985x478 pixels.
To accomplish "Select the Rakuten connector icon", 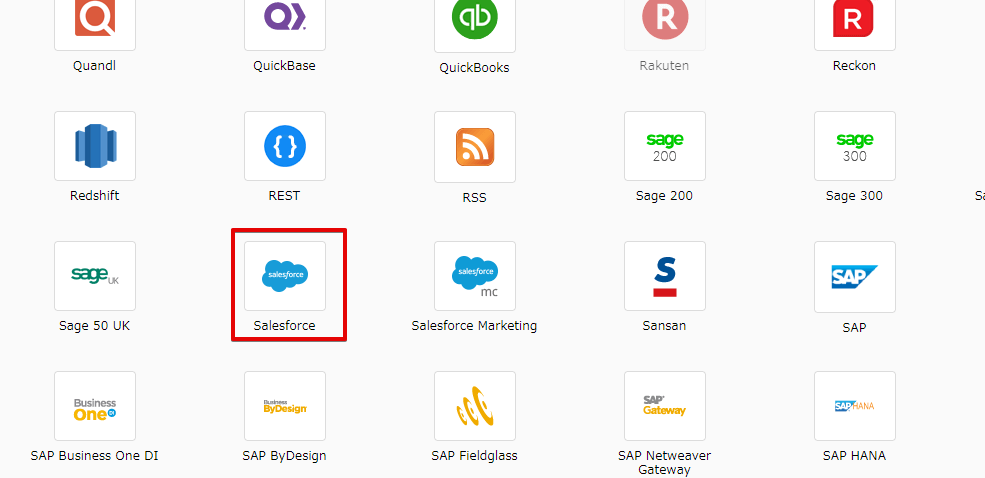I will [665, 20].
